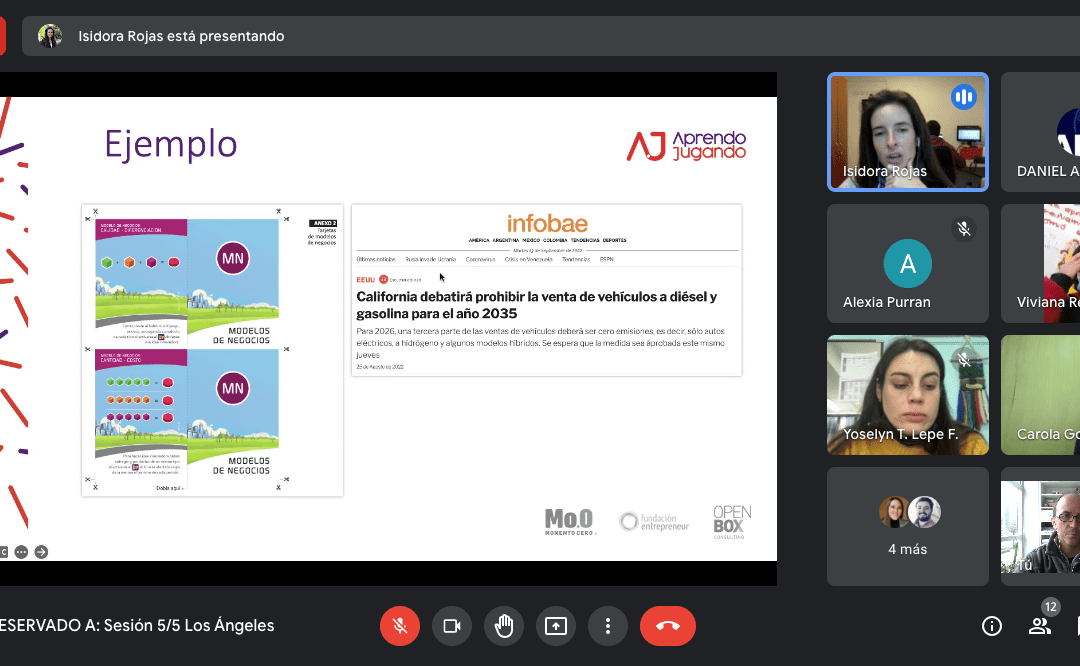
Task: Click the participant count badge 12
Action: (1050, 607)
